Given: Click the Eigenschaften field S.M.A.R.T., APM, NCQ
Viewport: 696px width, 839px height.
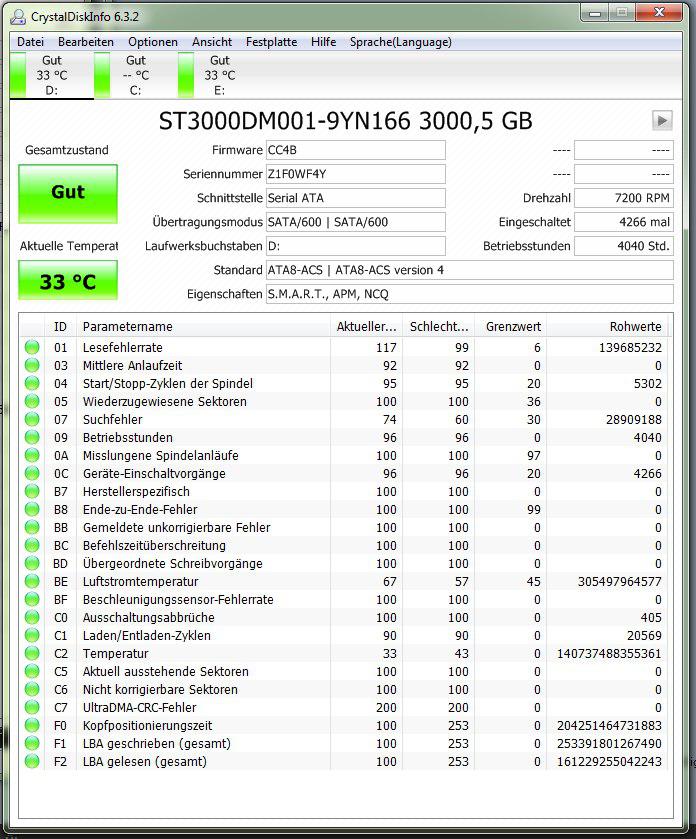Looking at the screenshot, I should tap(470, 294).
